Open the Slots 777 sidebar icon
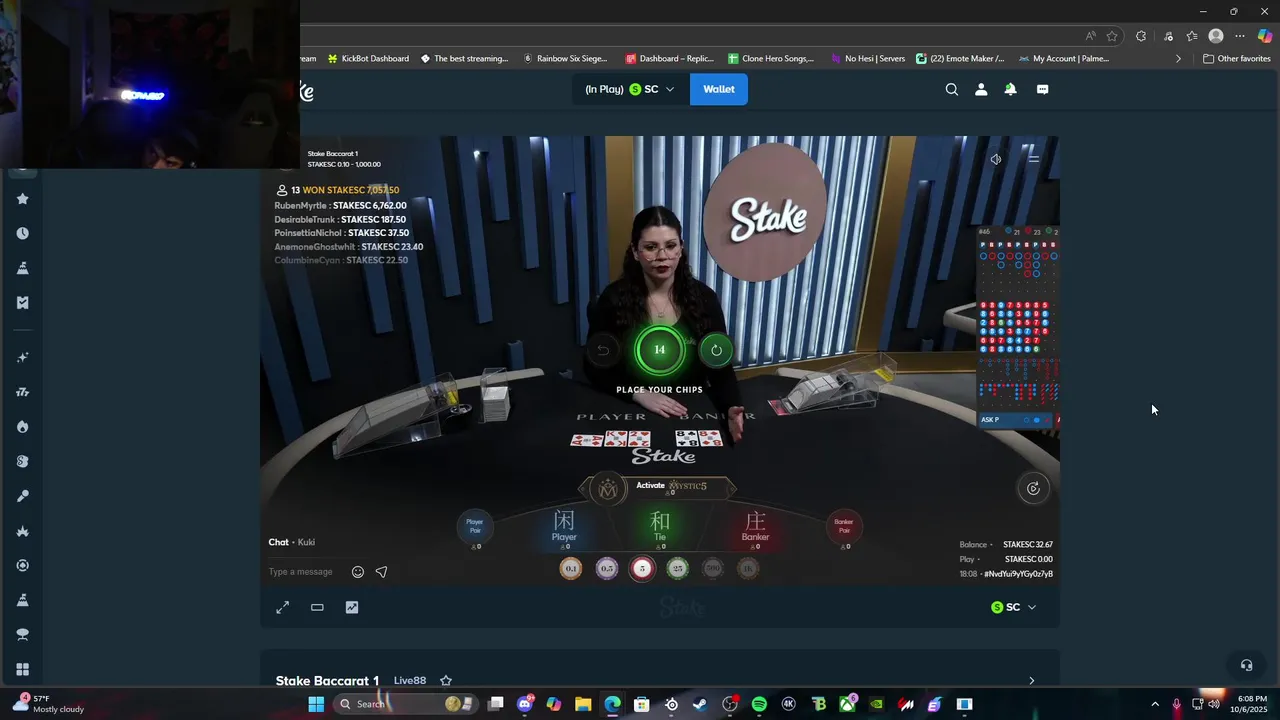 (22, 392)
